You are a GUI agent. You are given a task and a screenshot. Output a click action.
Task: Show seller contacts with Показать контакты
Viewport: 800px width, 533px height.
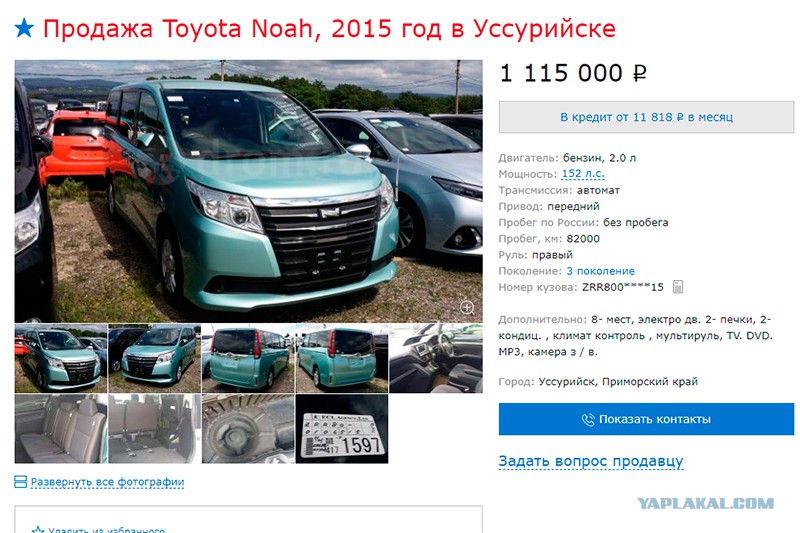coord(646,419)
